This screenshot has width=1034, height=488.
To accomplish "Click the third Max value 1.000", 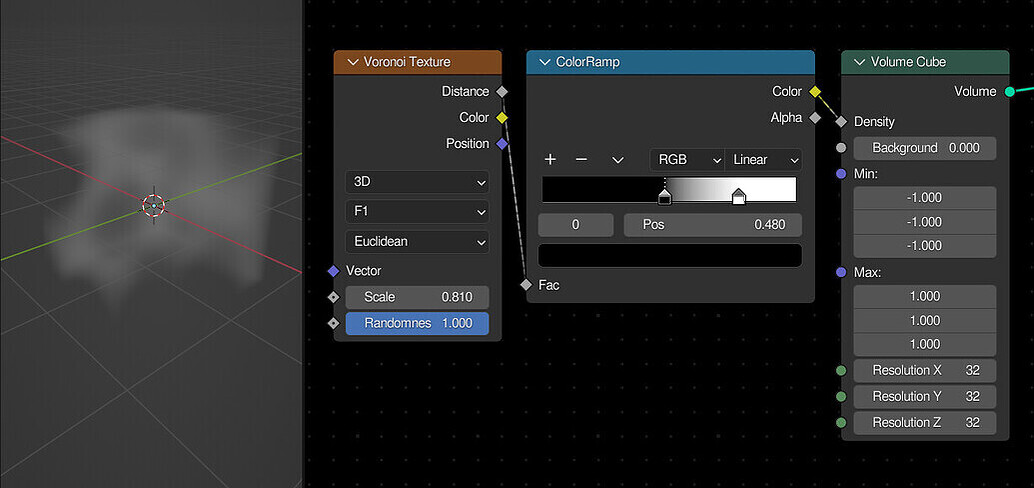I will tap(925, 344).
